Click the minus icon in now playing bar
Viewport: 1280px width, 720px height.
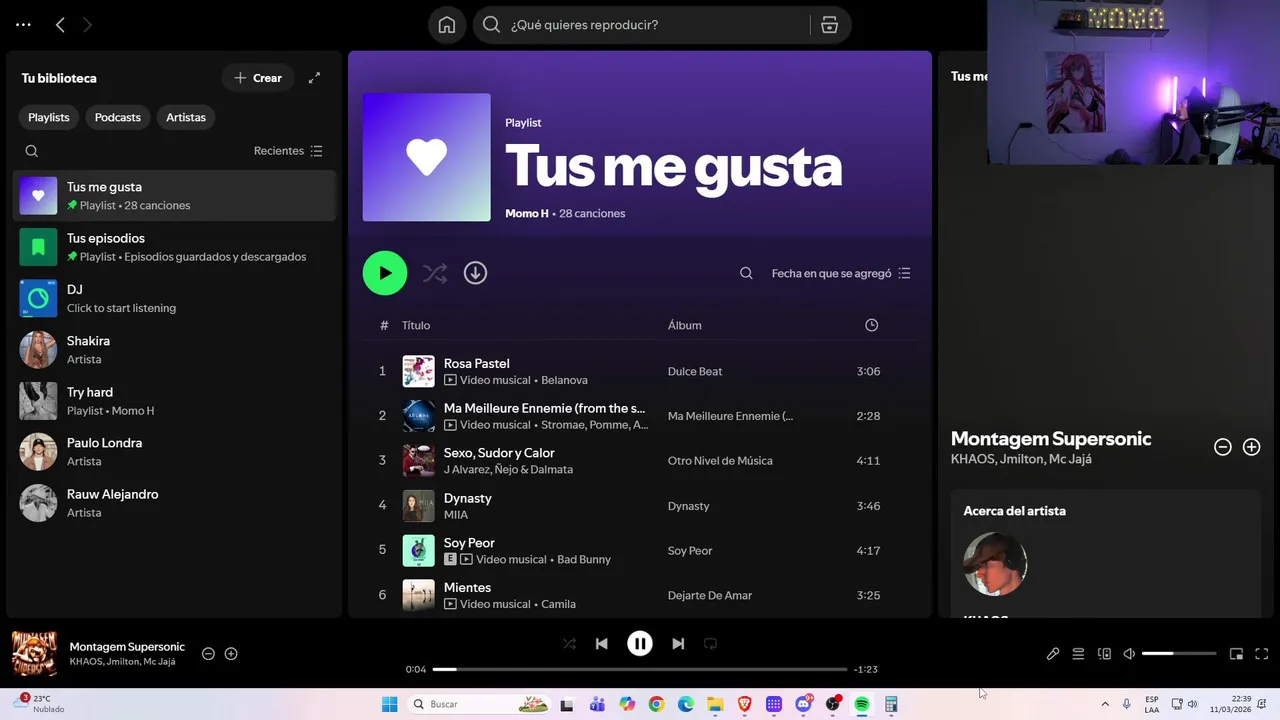[208, 654]
